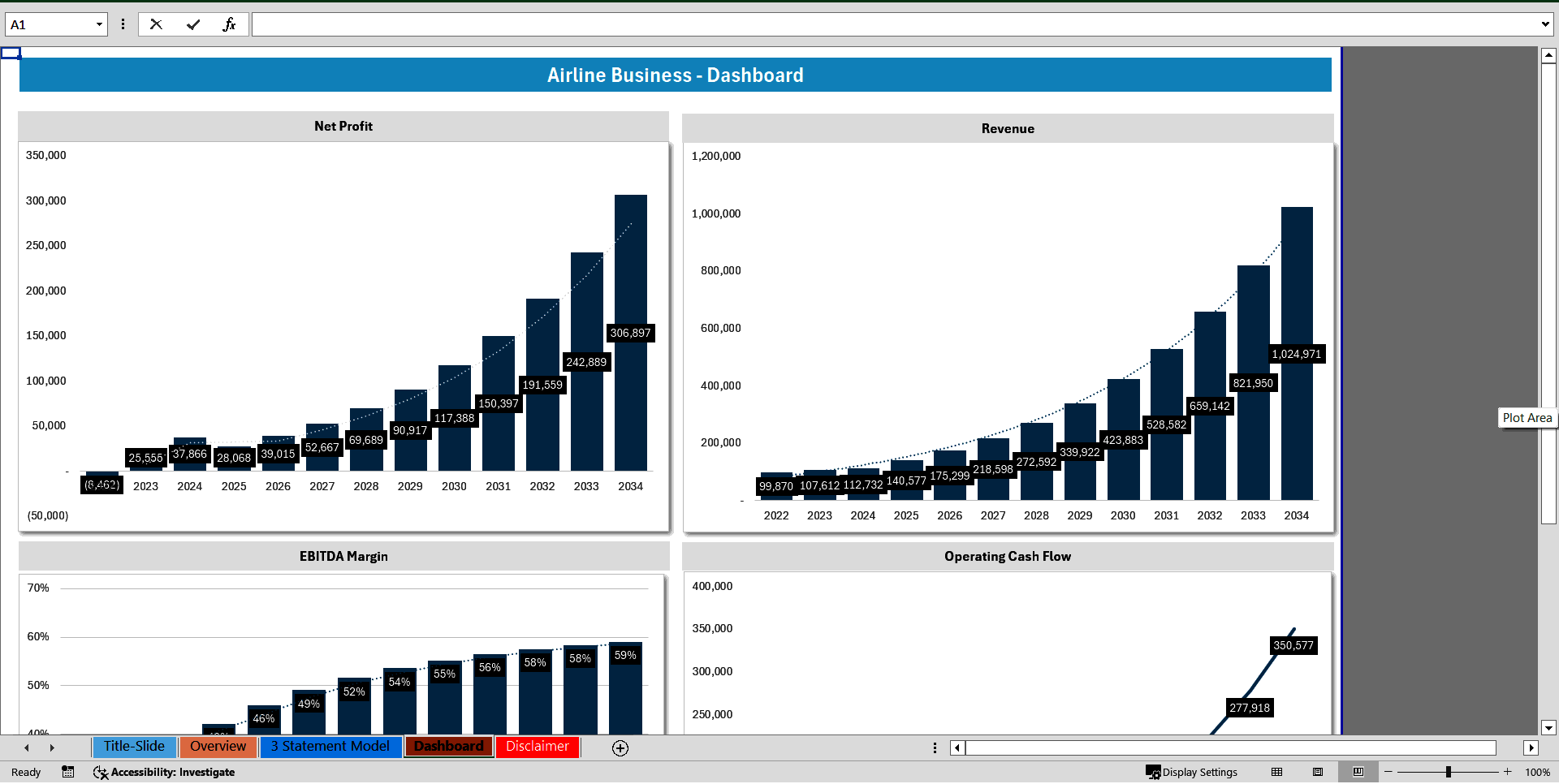The image size is (1559, 784).
Task: Open the Disclaimer sheet tab
Action: [x=538, y=747]
